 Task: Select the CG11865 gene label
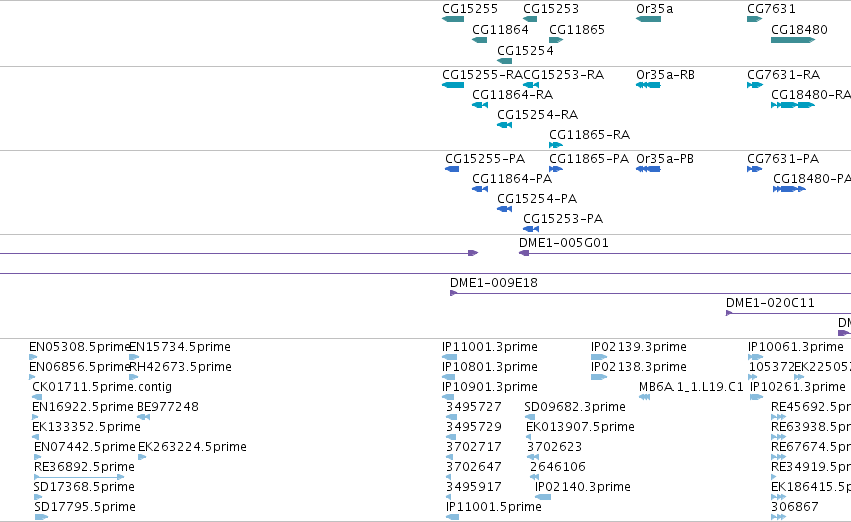[576, 30]
